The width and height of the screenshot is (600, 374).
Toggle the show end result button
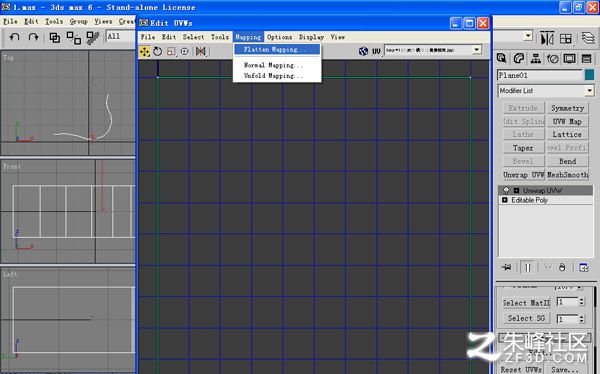528,267
